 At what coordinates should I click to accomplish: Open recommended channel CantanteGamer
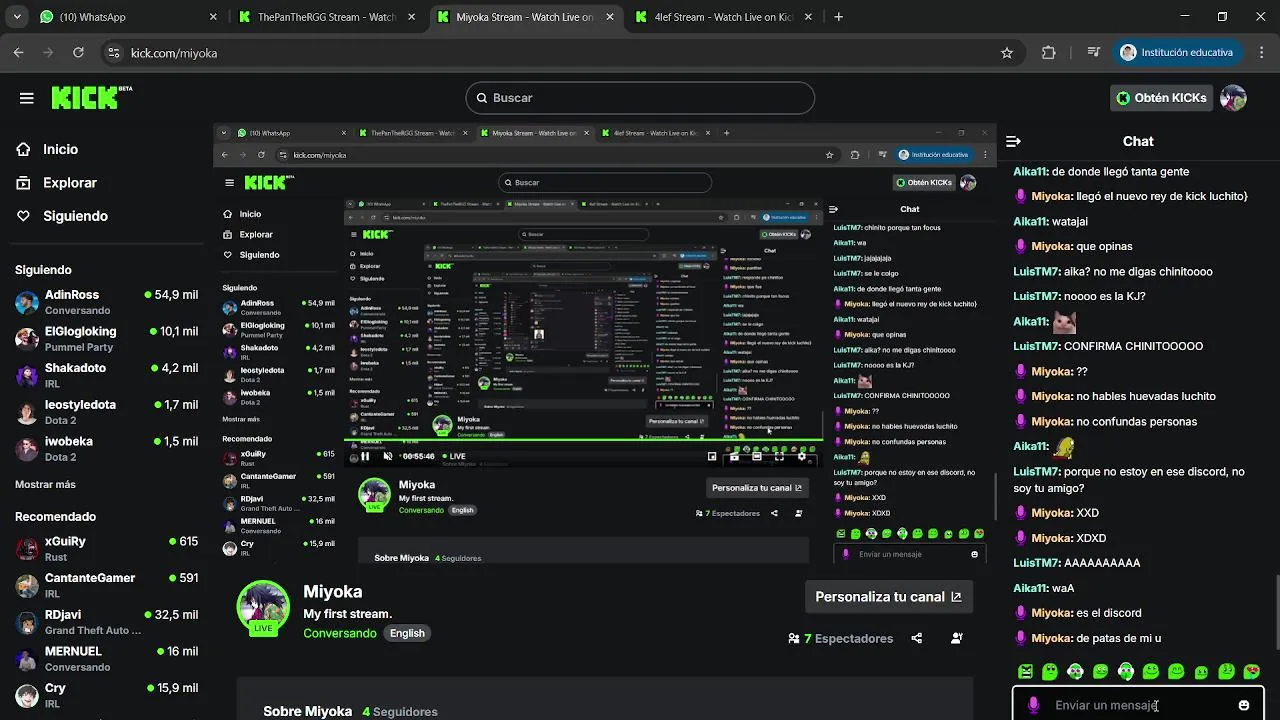[106, 585]
